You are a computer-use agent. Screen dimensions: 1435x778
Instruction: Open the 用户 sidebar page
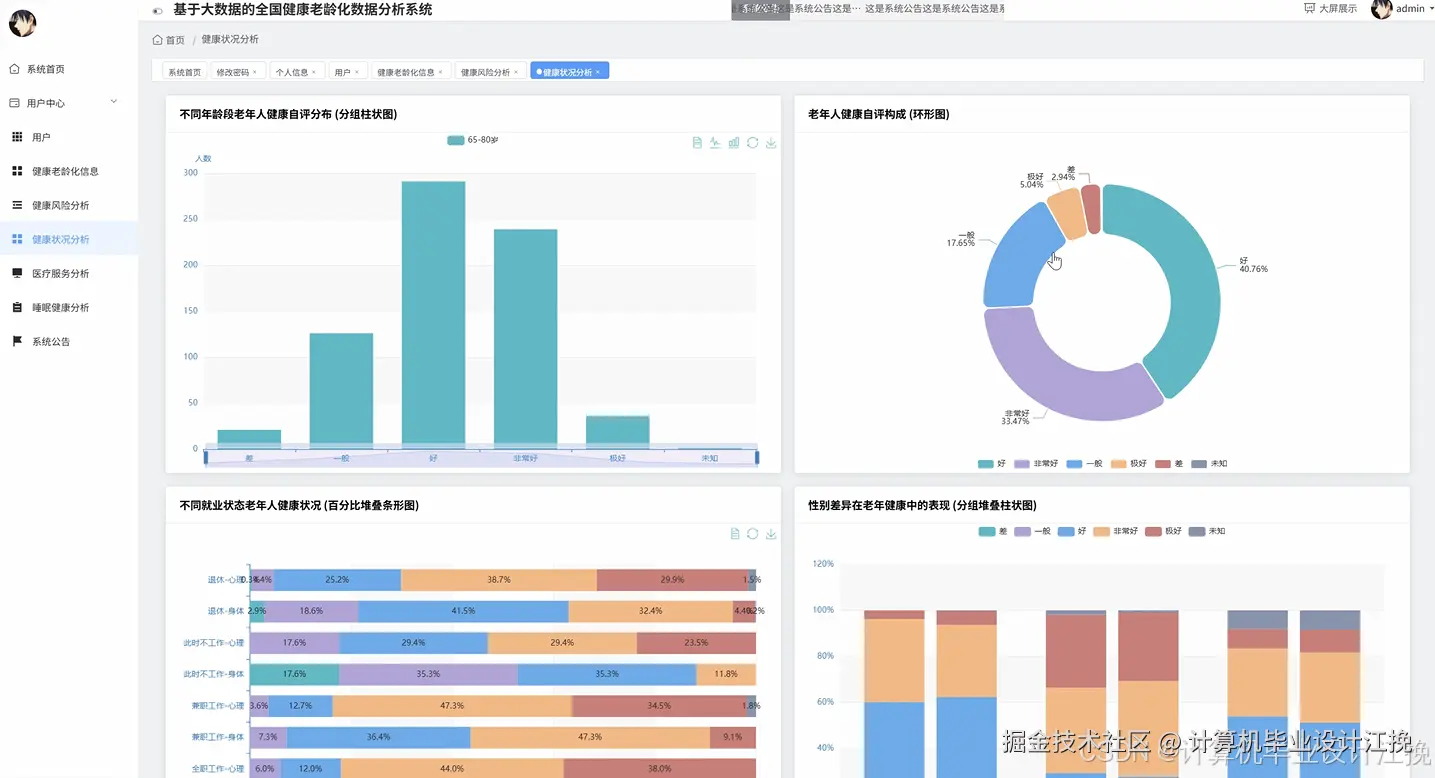(69, 137)
